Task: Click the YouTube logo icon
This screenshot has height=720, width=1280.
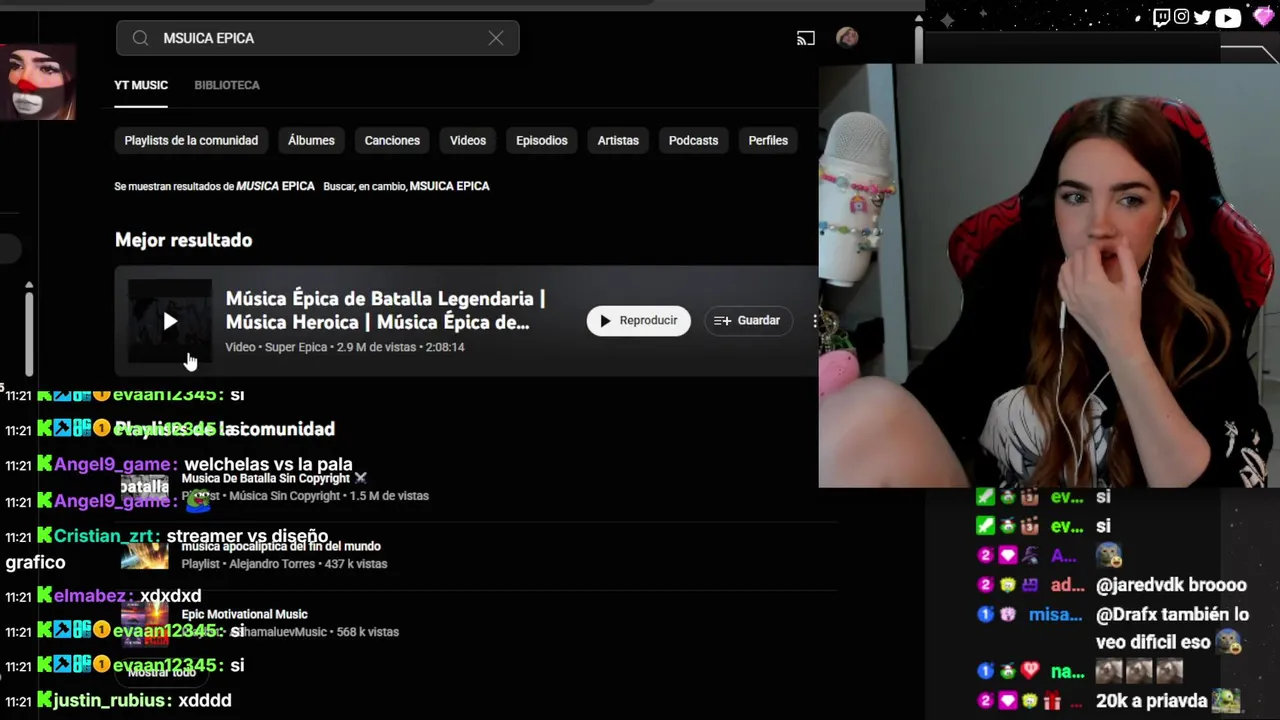Action: (1228, 17)
